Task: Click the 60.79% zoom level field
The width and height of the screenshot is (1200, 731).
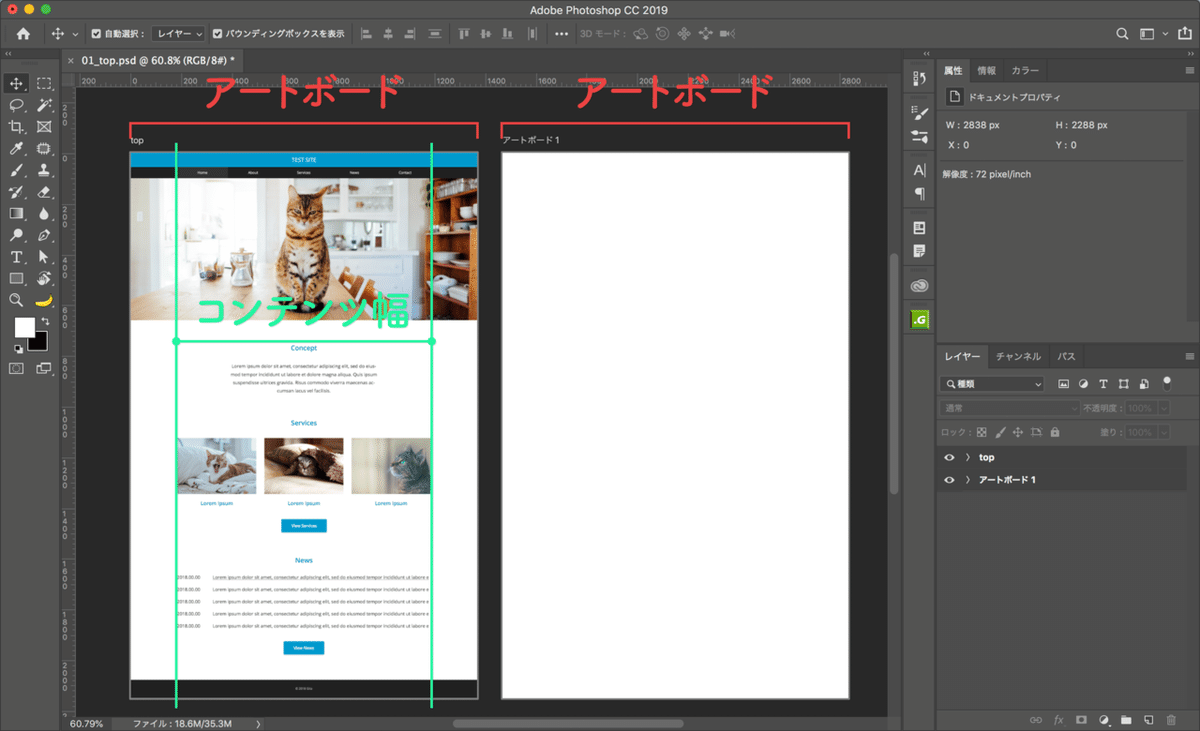Action: point(87,723)
